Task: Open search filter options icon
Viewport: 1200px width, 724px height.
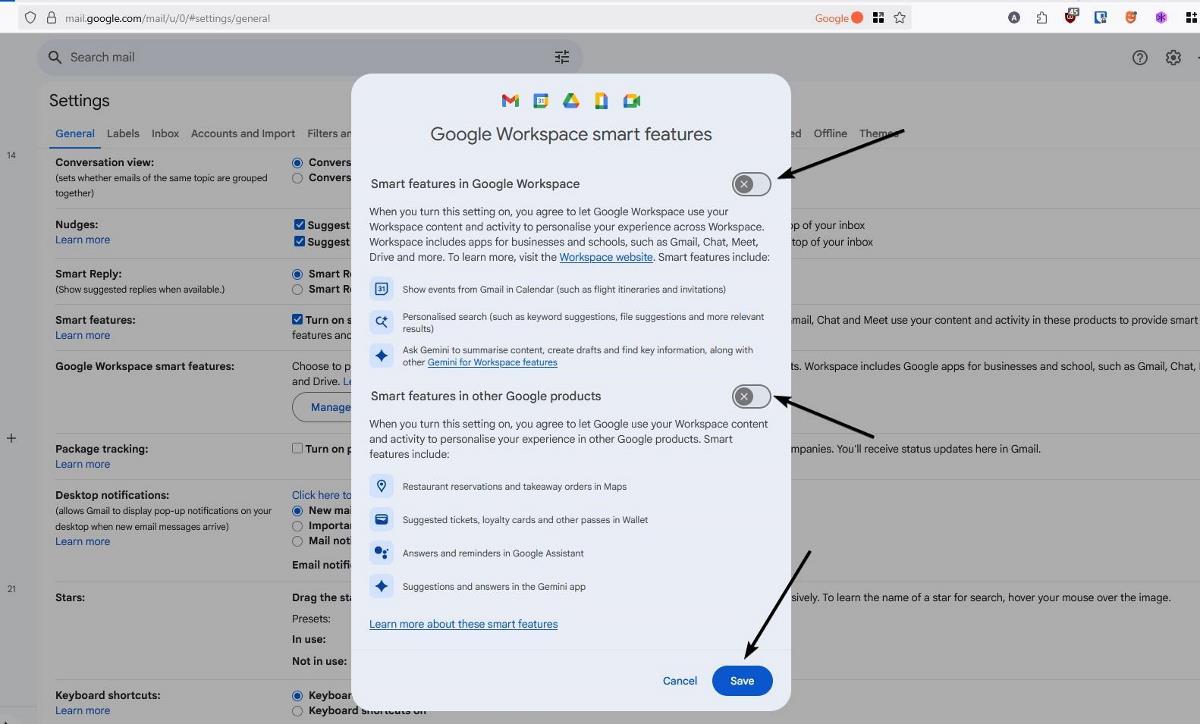Action: click(x=562, y=58)
